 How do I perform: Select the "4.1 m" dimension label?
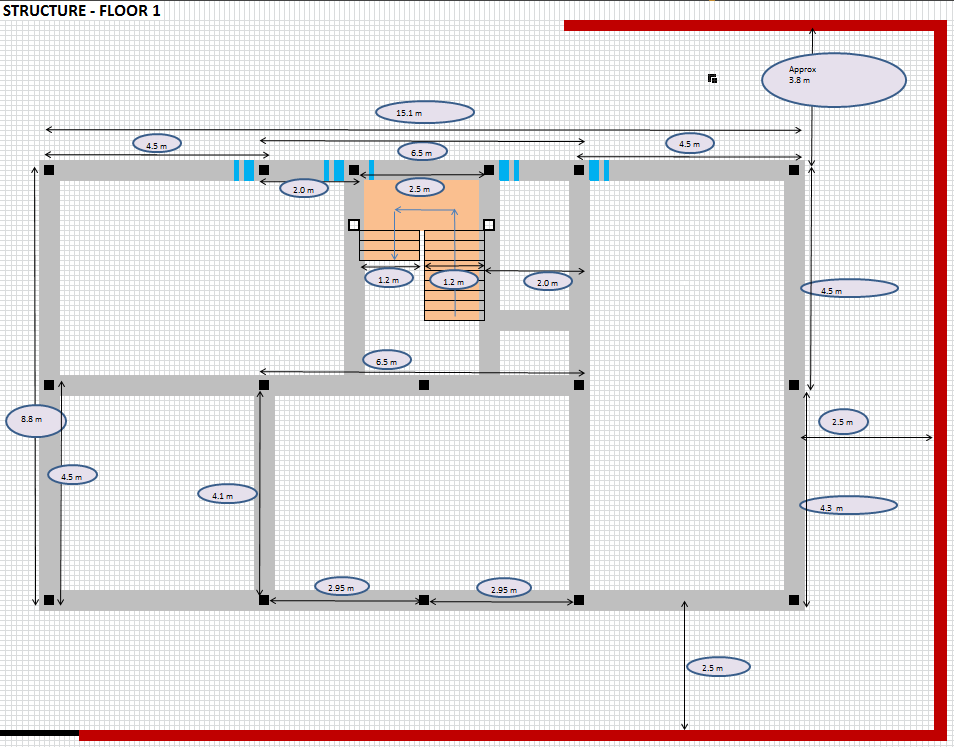228,494
